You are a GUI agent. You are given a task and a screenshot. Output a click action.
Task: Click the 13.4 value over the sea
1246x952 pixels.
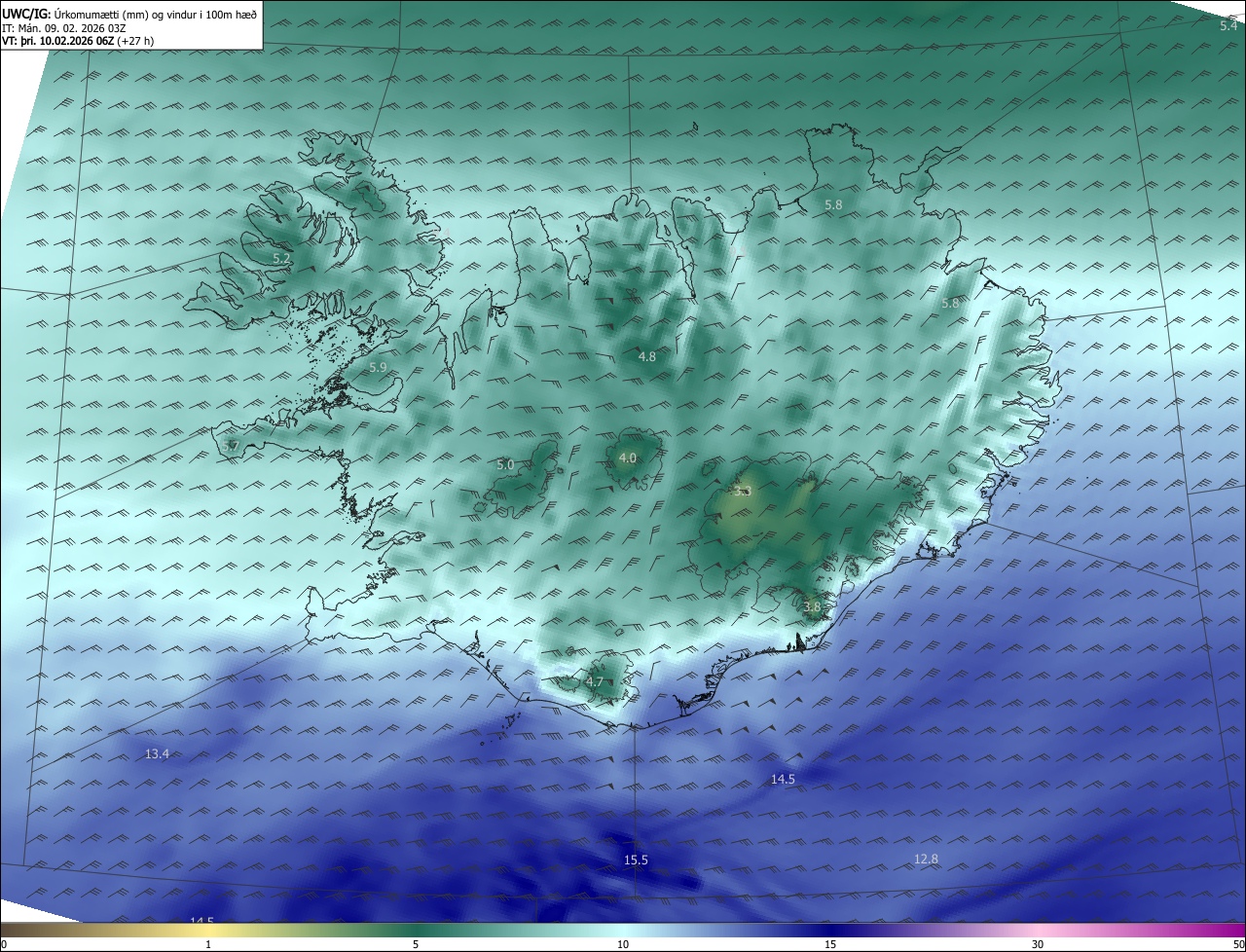[x=157, y=754]
